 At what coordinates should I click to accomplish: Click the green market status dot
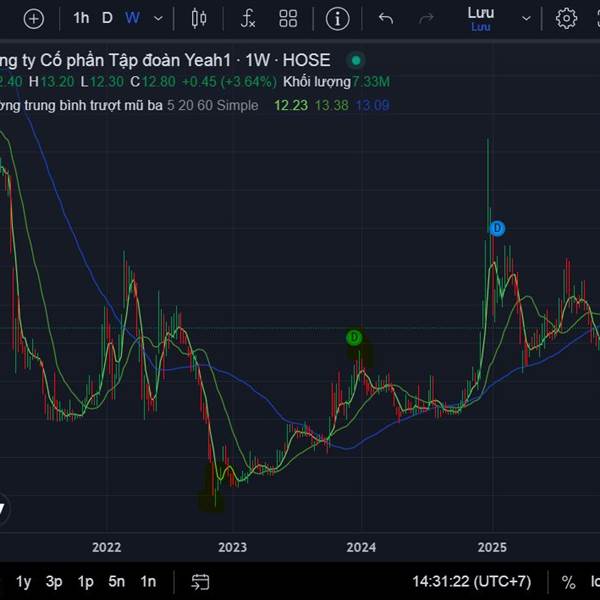point(356,60)
